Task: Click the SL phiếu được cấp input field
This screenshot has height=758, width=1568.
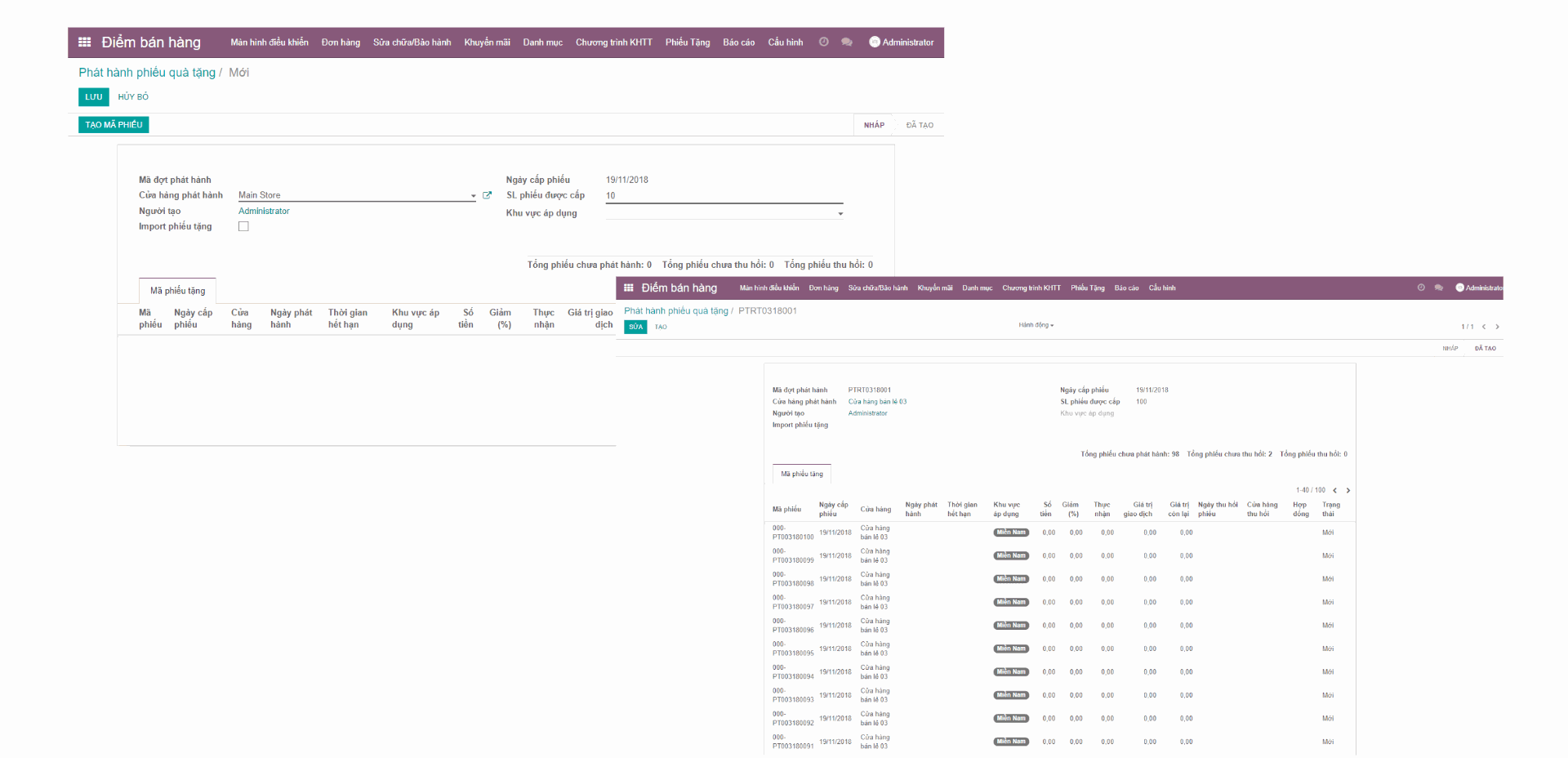Action: [x=724, y=196]
